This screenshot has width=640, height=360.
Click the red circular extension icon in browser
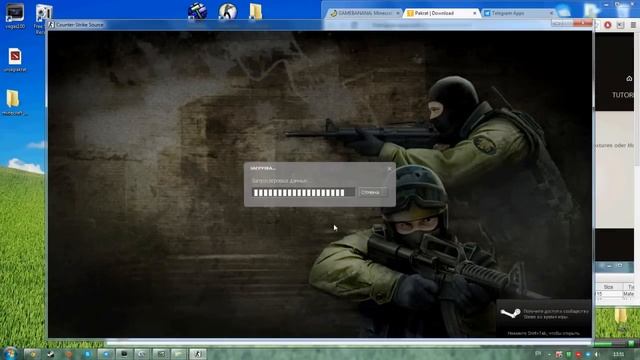coord(608,25)
